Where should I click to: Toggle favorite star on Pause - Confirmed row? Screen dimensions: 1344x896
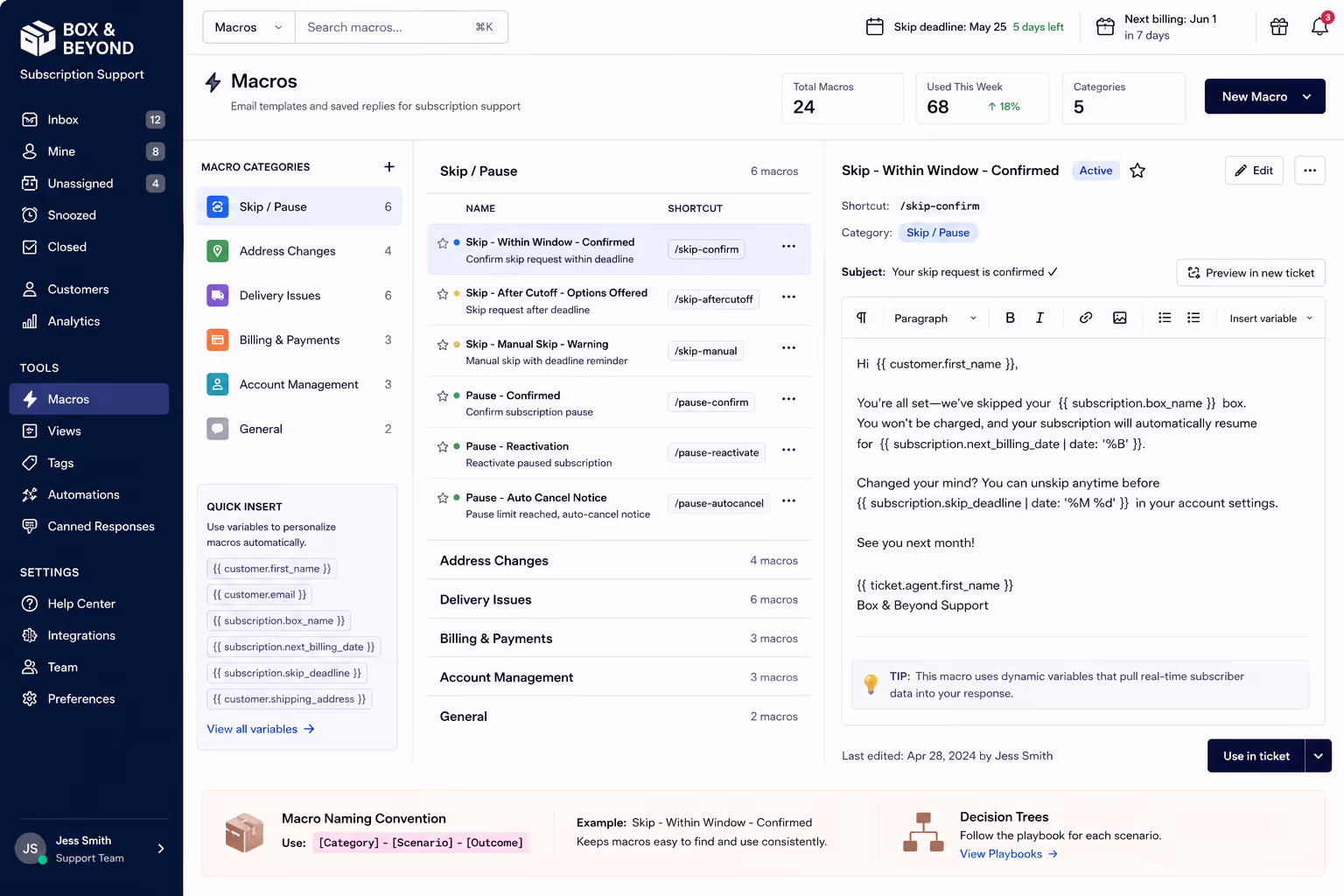pos(443,396)
